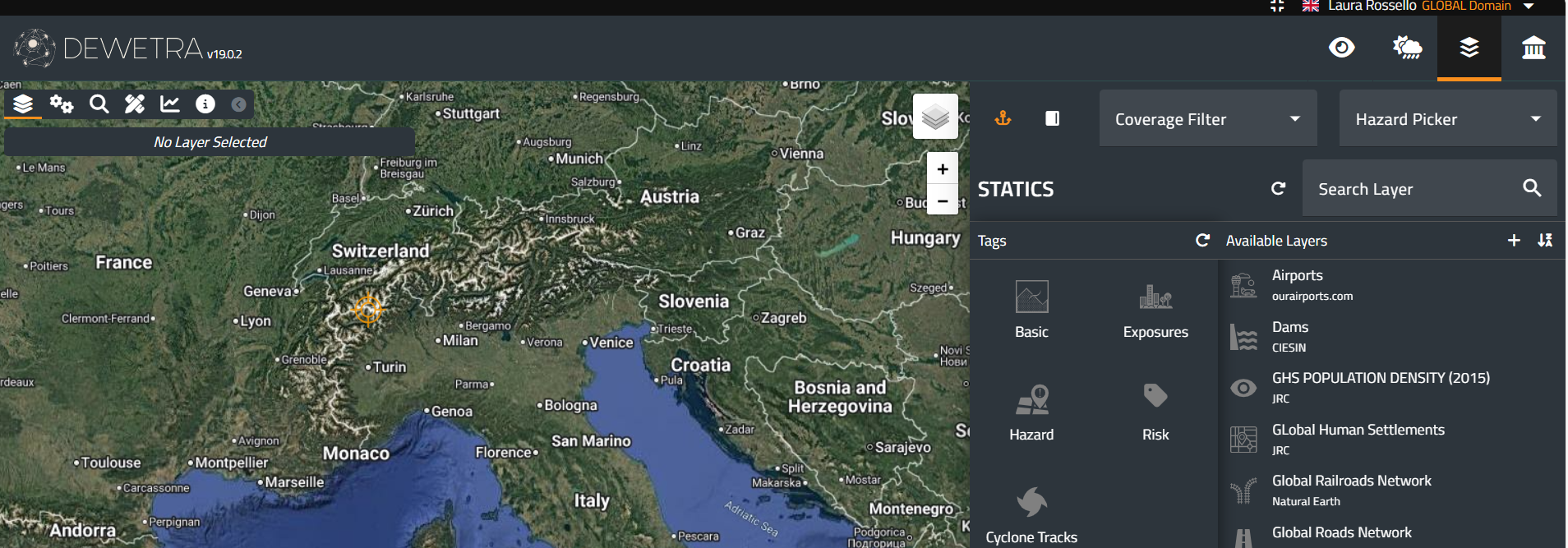Image resolution: width=1568 pixels, height=548 pixels.
Task: Switch to the static layers tab
Action: (1469, 48)
